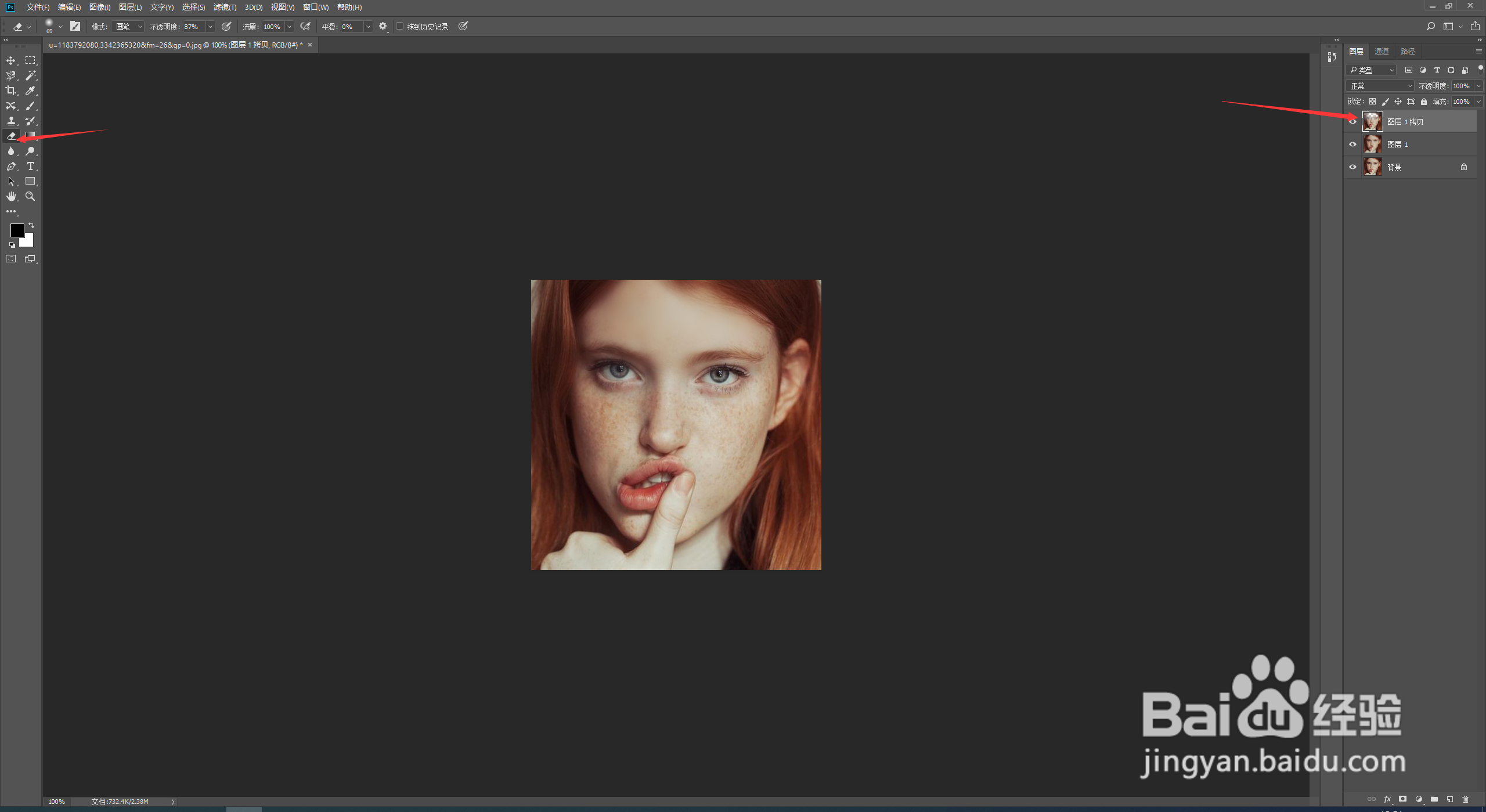Select the Pen tool

[10, 167]
